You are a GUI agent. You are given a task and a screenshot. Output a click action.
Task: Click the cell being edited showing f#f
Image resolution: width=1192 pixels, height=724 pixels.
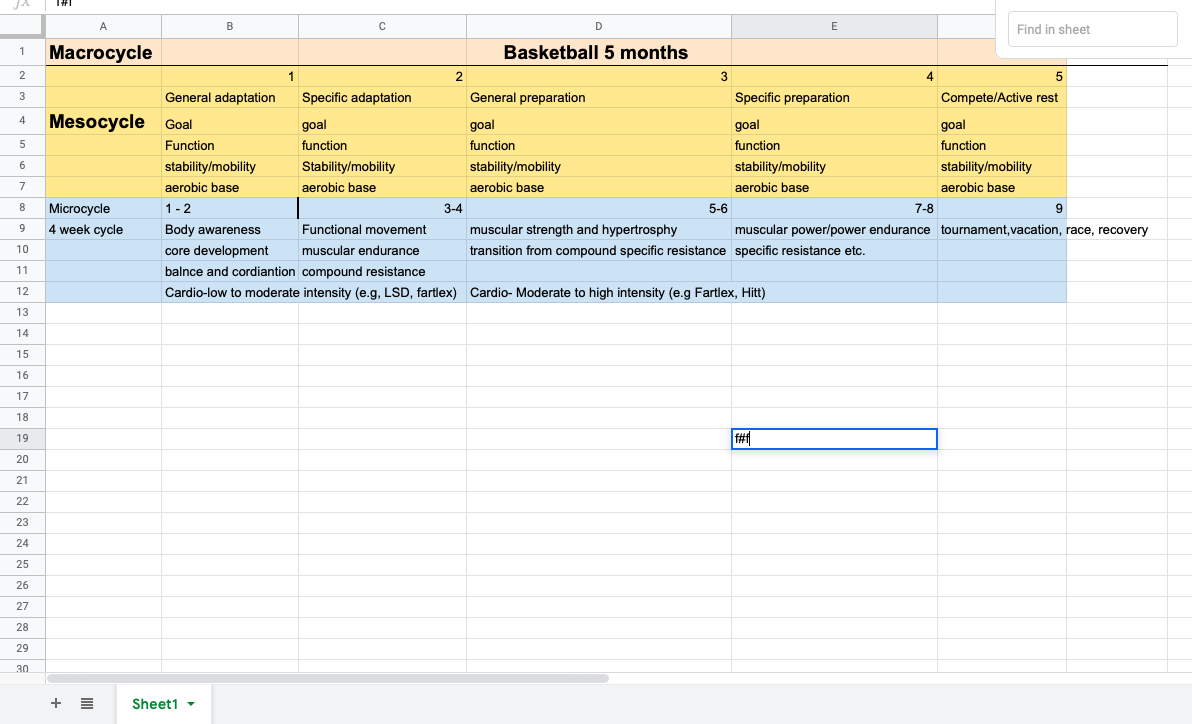pyautogui.click(x=834, y=438)
